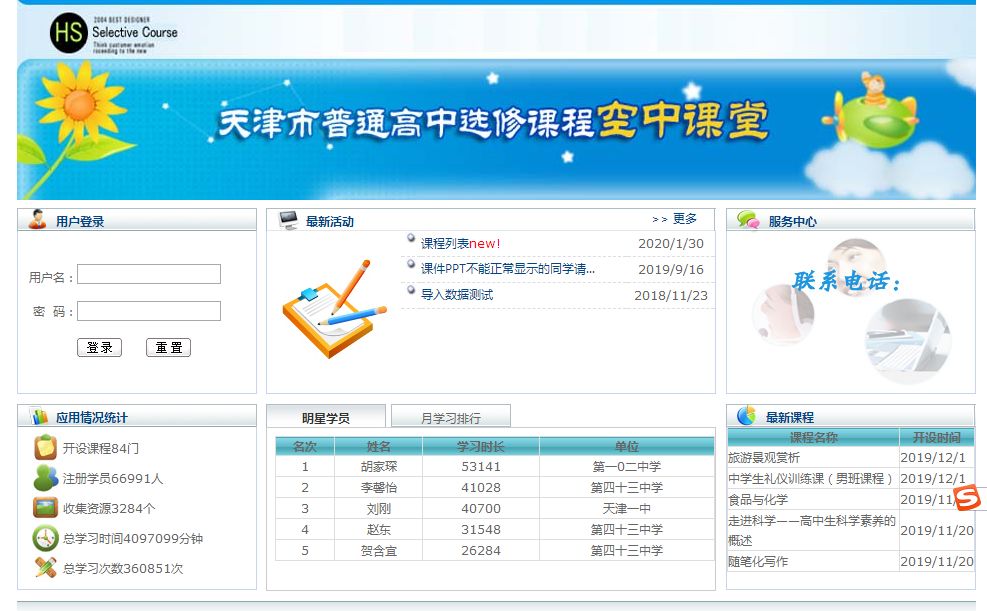Viewport: 987px width, 611px height.
Task: Open the 随笔化写作 course
Action: [758, 561]
